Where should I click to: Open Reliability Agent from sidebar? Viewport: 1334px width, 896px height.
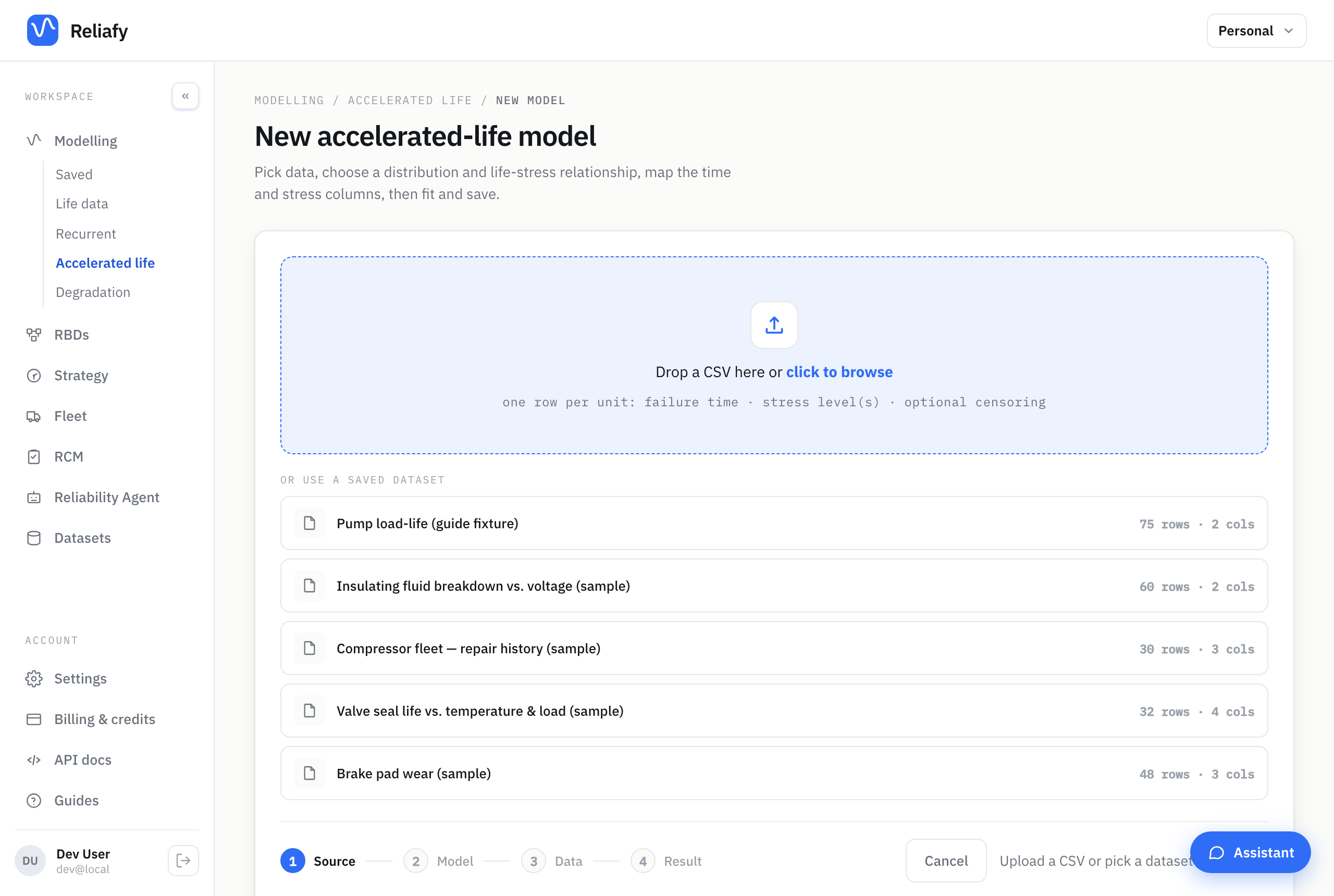point(106,497)
